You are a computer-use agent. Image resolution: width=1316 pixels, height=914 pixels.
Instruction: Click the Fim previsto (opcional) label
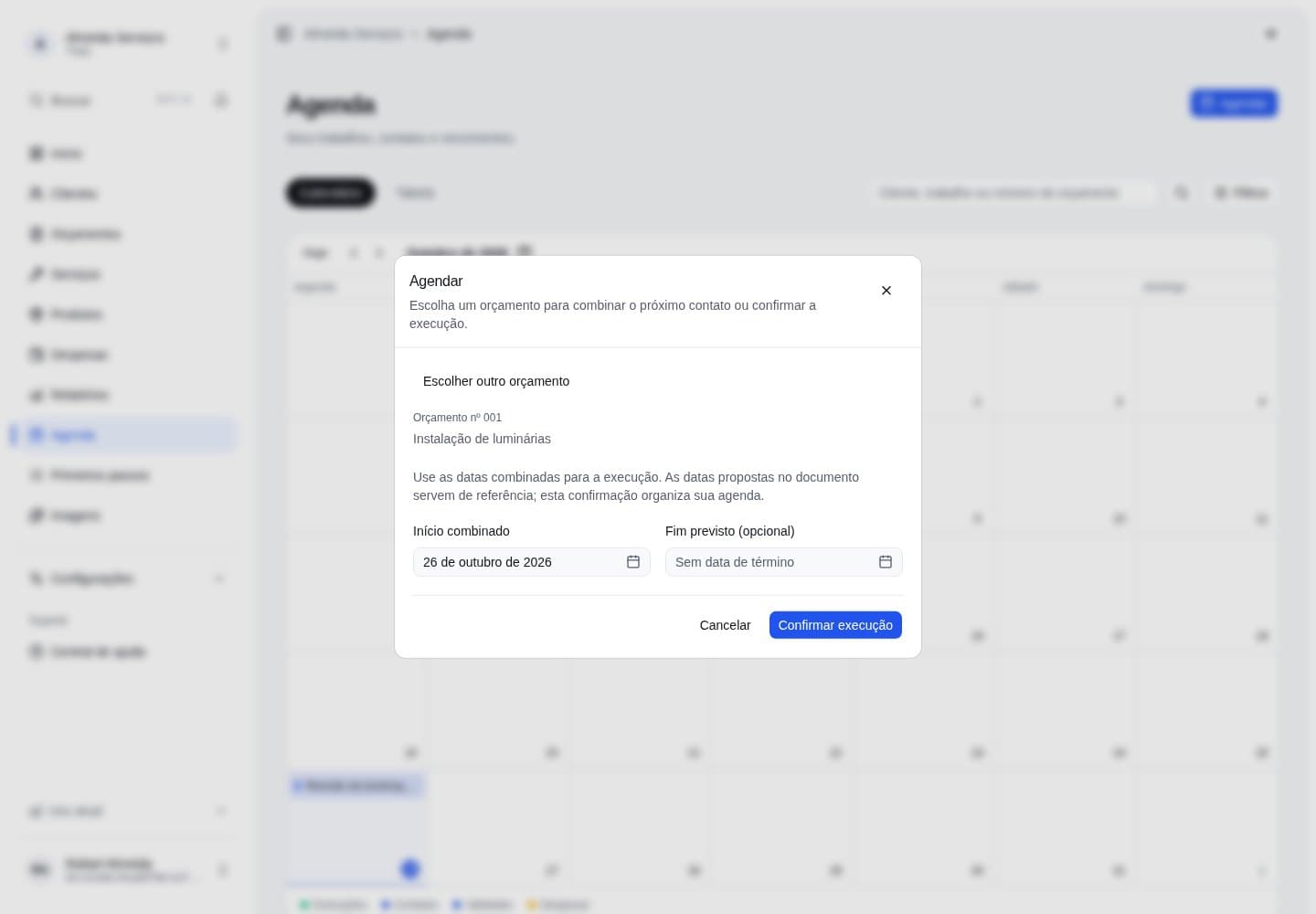(730, 531)
